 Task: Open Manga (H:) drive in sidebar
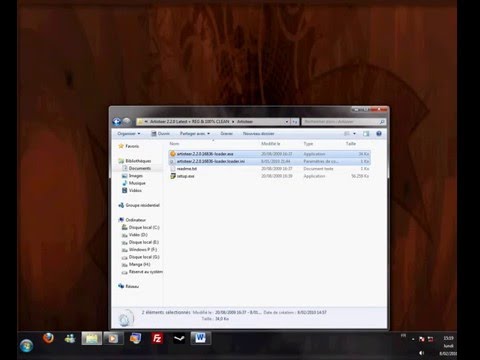(x=139, y=264)
